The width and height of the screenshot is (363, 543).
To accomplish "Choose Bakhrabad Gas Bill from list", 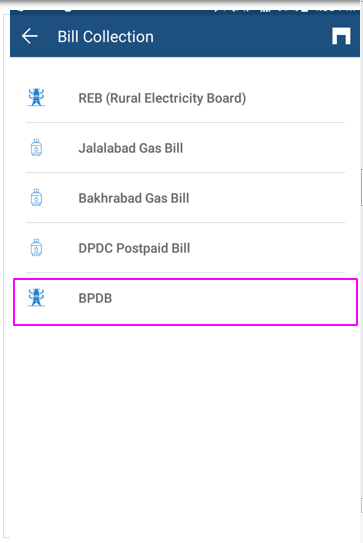I will [185, 198].
